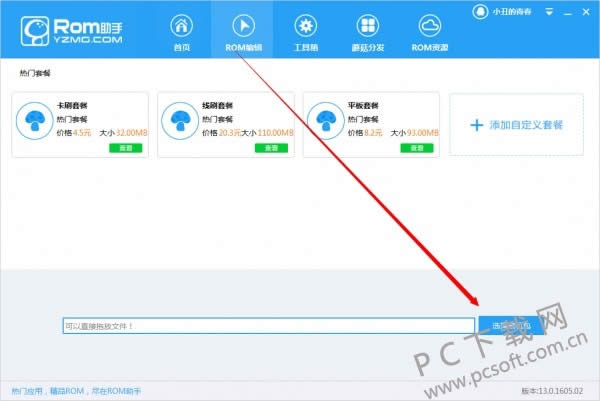View the 卡刷套餐 package via green button
The image size is (600, 401).
[x=126, y=148]
